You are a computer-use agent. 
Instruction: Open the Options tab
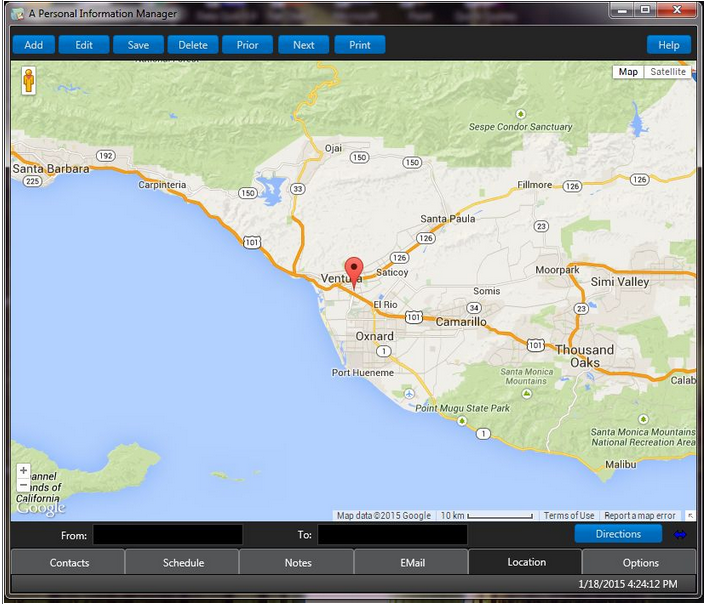pyautogui.click(x=640, y=563)
